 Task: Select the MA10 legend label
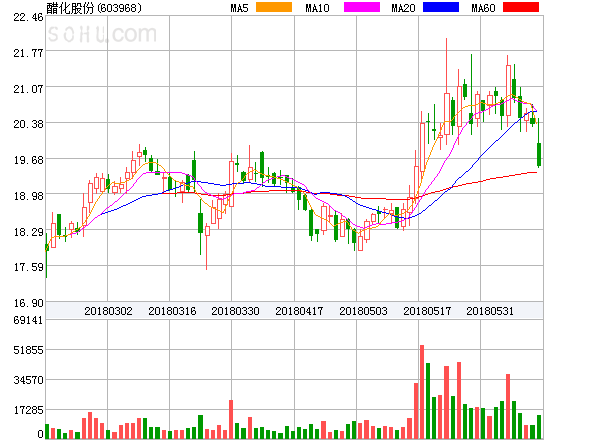click(x=317, y=8)
